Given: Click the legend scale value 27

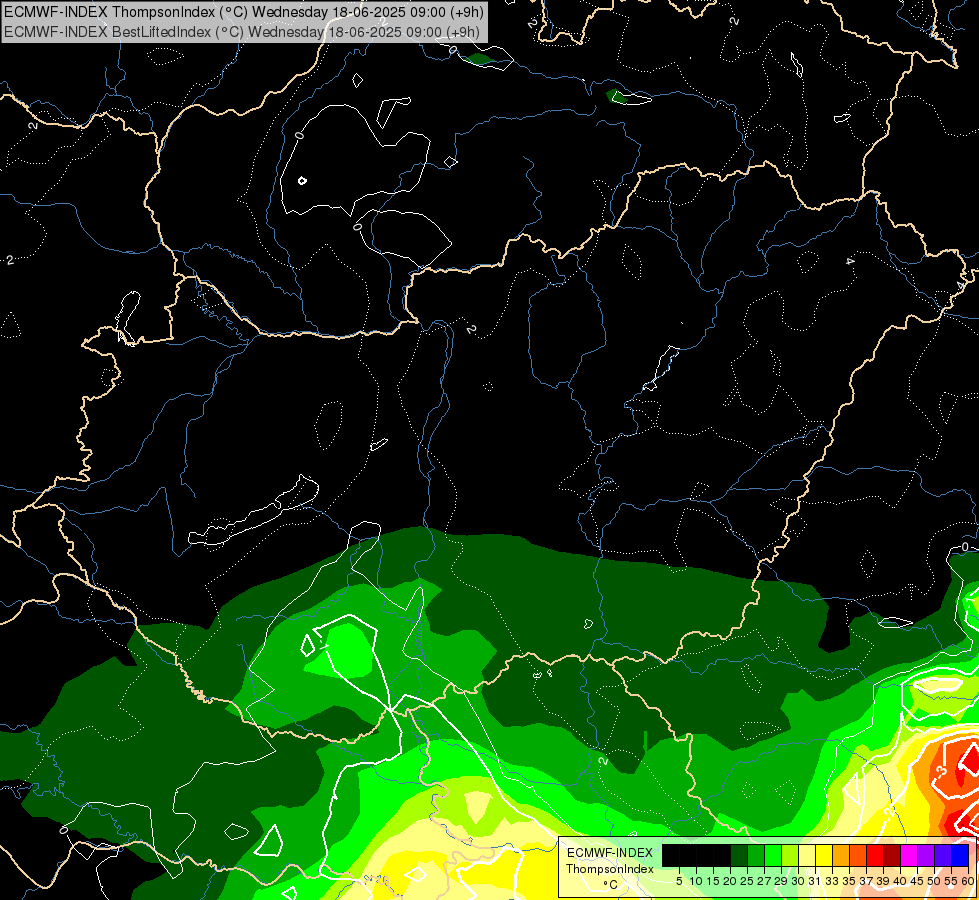Looking at the screenshot, I should point(765,881).
